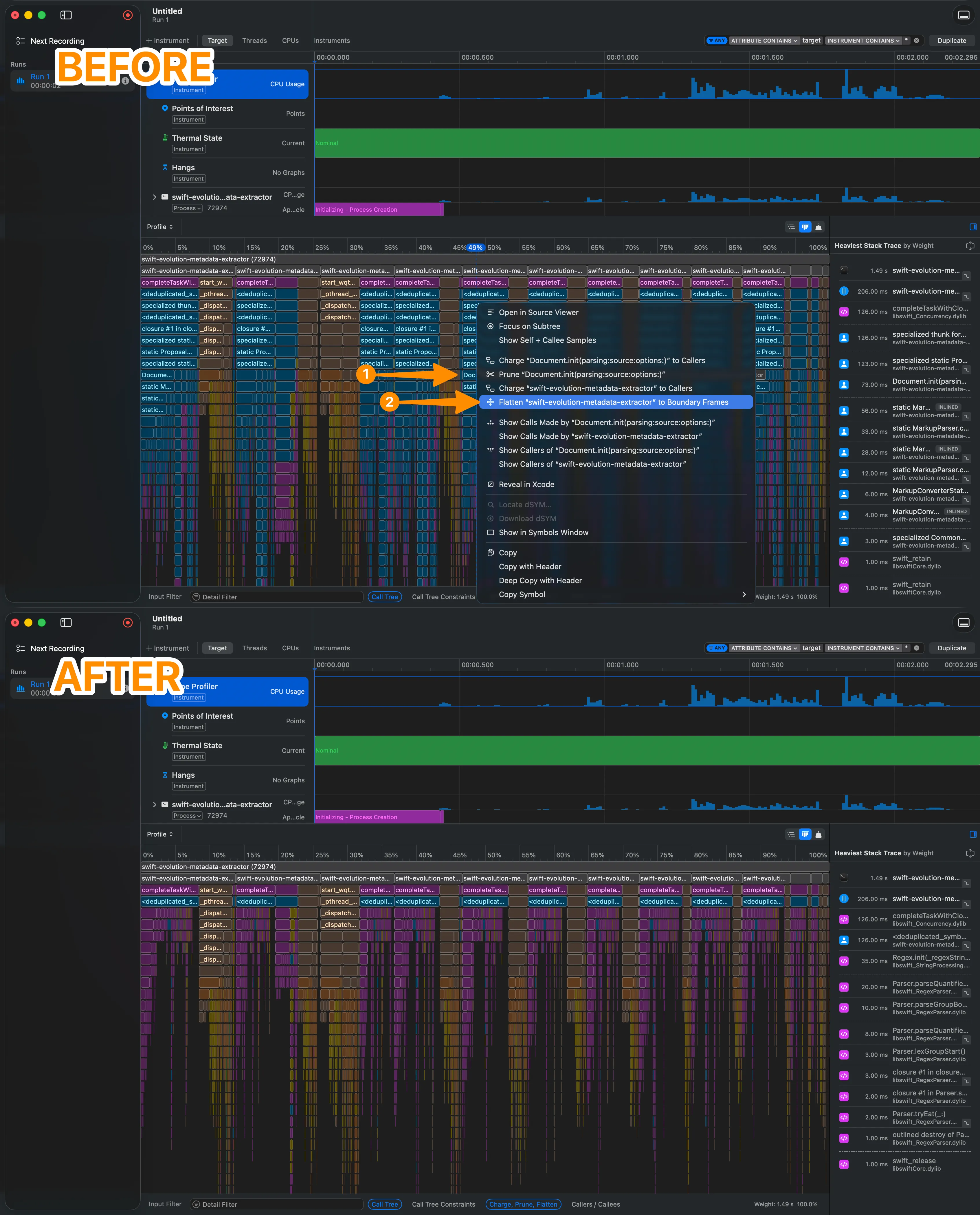Open ATTRIBUTE CONTAINS dropdown in BEFORE window

tap(764, 41)
